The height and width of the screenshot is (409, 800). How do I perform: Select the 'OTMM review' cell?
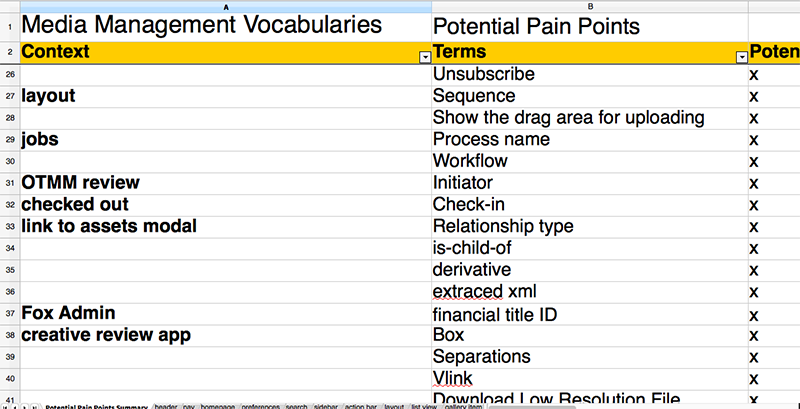[x=80, y=182]
